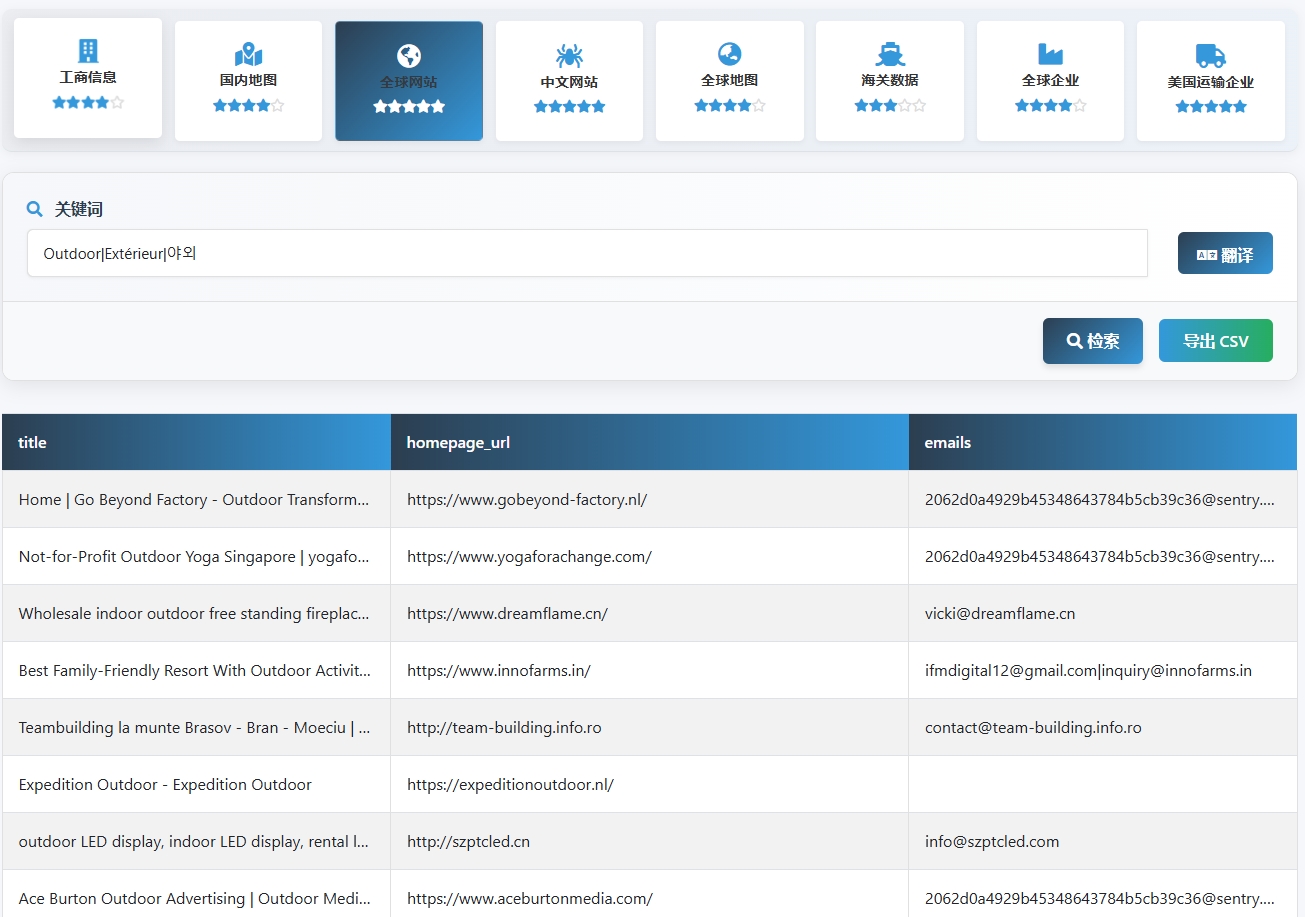
Task: Click the gobeyond-factory.nl URL
Action: pyautogui.click(x=527, y=499)
